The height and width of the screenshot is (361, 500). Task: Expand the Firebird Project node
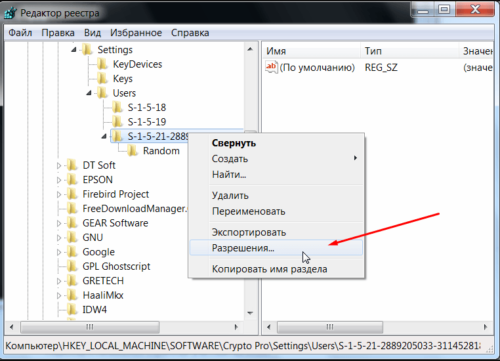click(59, 194)
